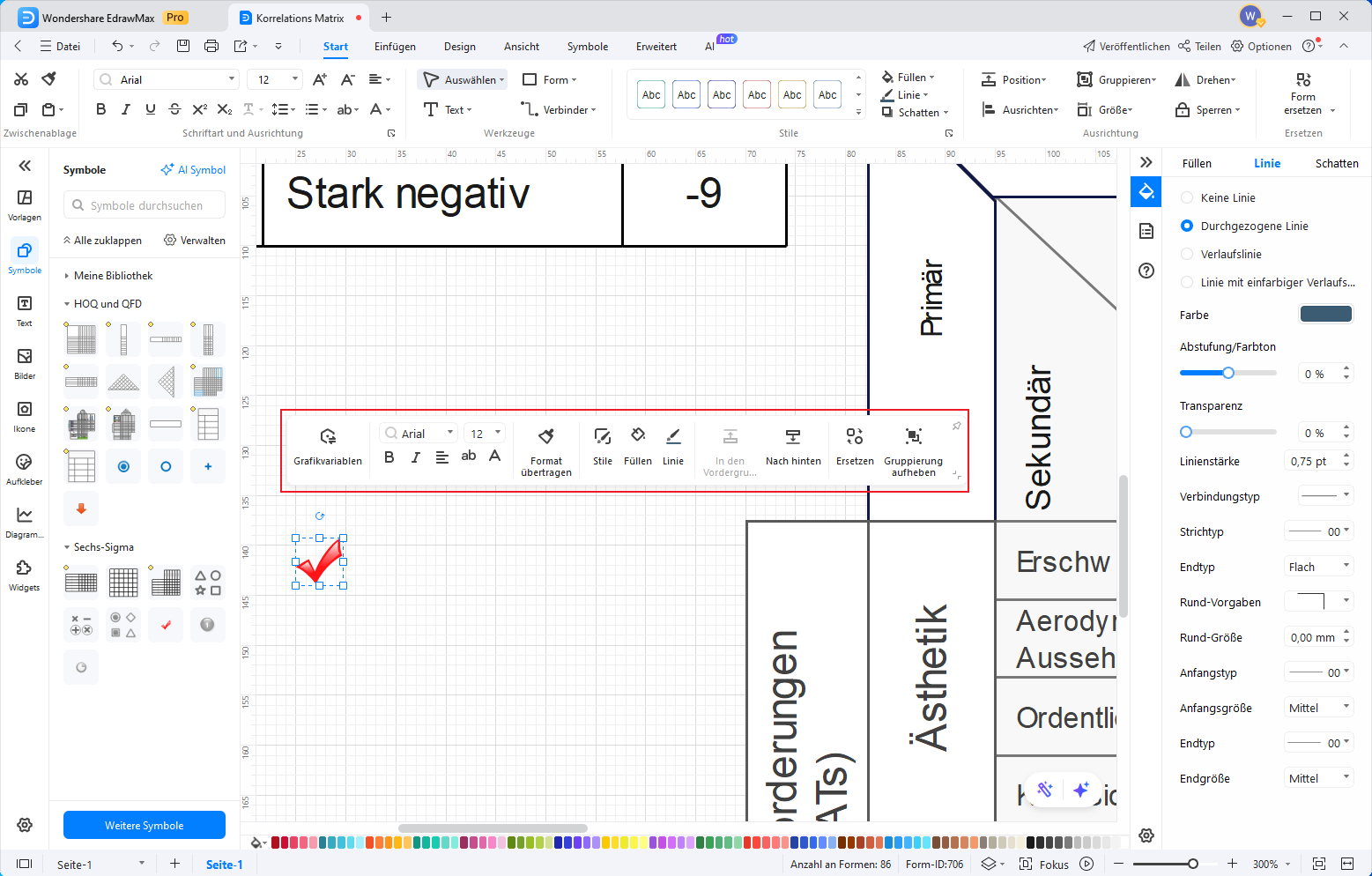This screenshot has width=1372, height=876.
Task: Click the zoom-in plus button in status bar
Action: pos(1232,864)
